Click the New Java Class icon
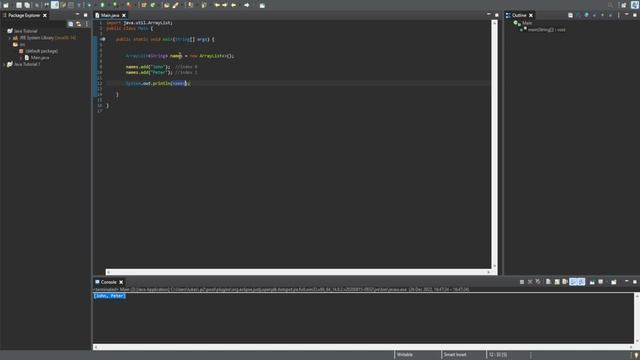640x360 pixels. click(153, 5)
